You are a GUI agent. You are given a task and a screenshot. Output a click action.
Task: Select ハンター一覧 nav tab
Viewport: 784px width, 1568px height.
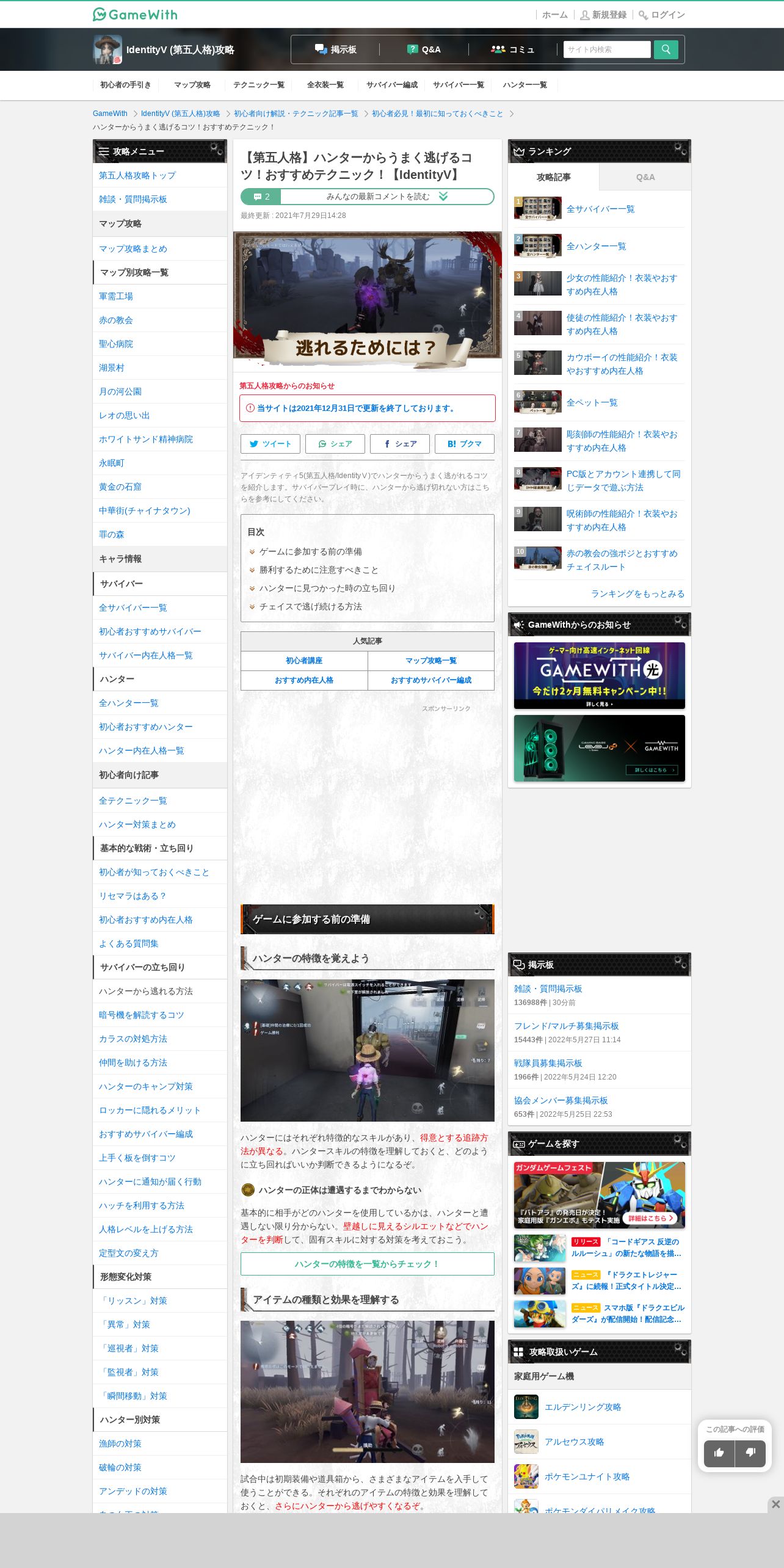525,85
